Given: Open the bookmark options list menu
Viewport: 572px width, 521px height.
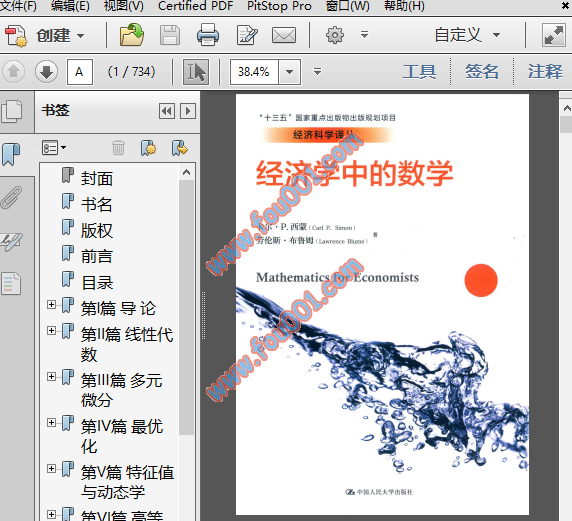Looking at the screenshot, I should point(54,148).
